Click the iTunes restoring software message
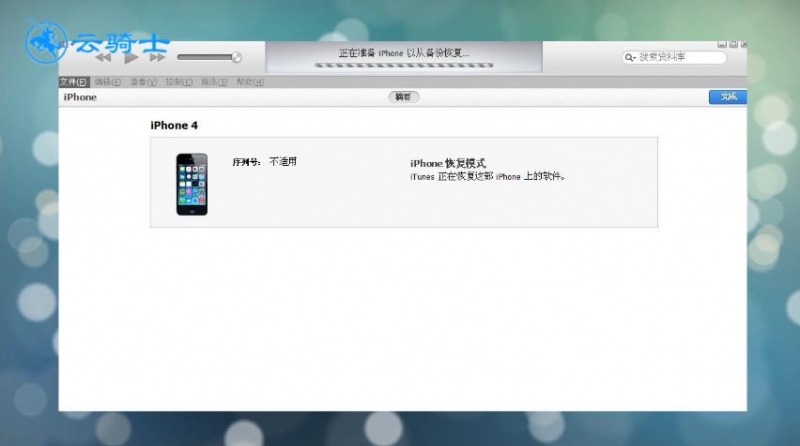Image resolution: width=800 pixels, height=446 pixels. (x=488, y=177)
